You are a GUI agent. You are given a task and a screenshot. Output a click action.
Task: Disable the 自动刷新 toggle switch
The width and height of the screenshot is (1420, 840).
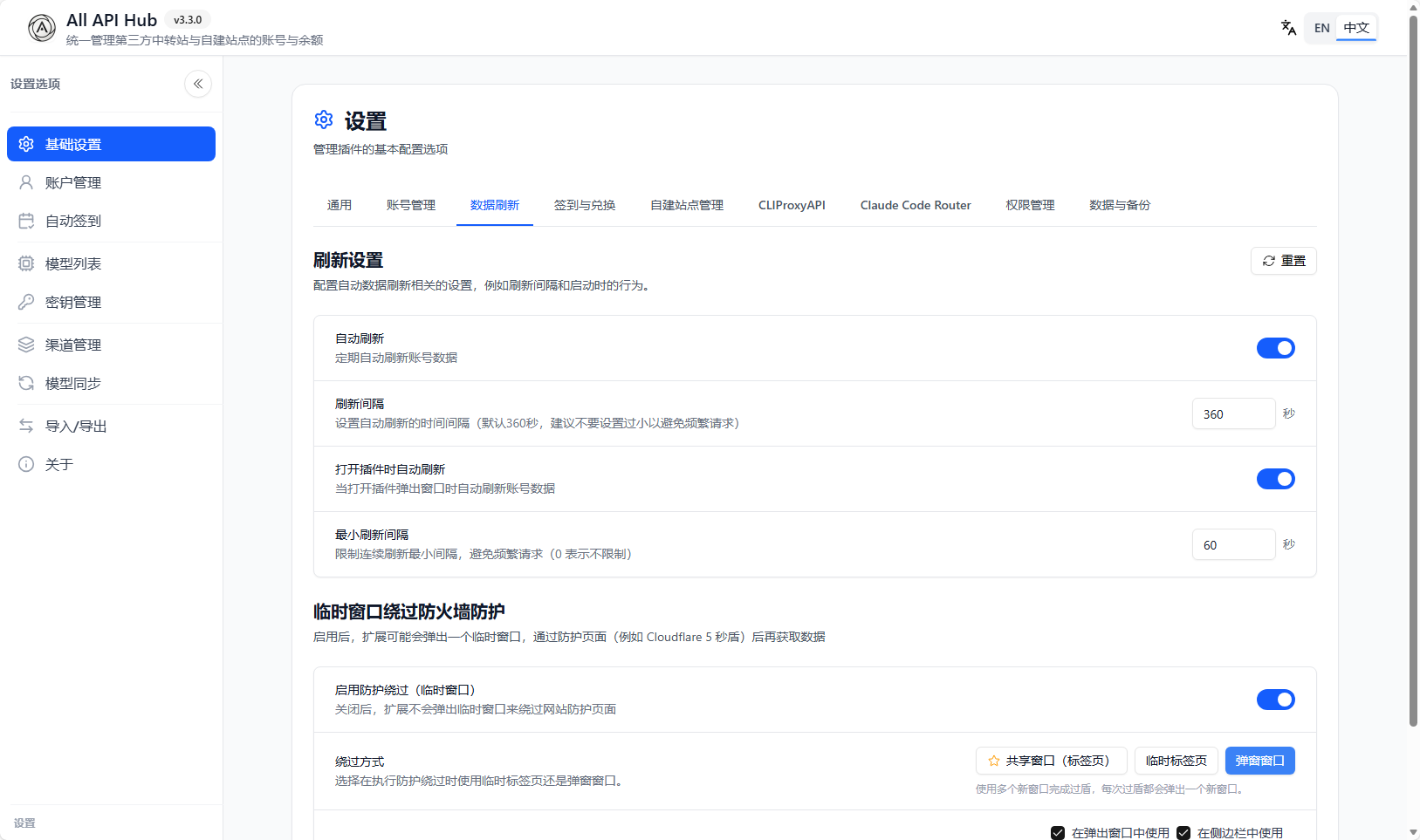tap(1275, 348)
